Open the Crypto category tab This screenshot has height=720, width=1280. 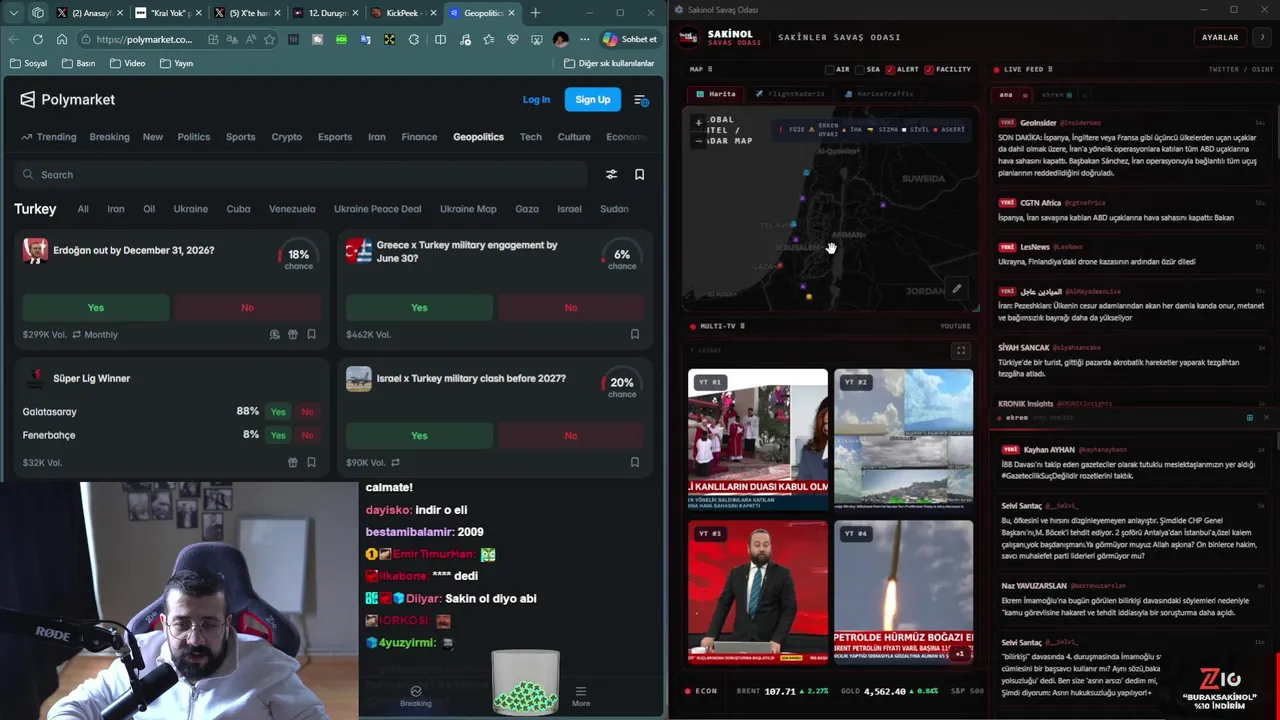click(286, 137)
